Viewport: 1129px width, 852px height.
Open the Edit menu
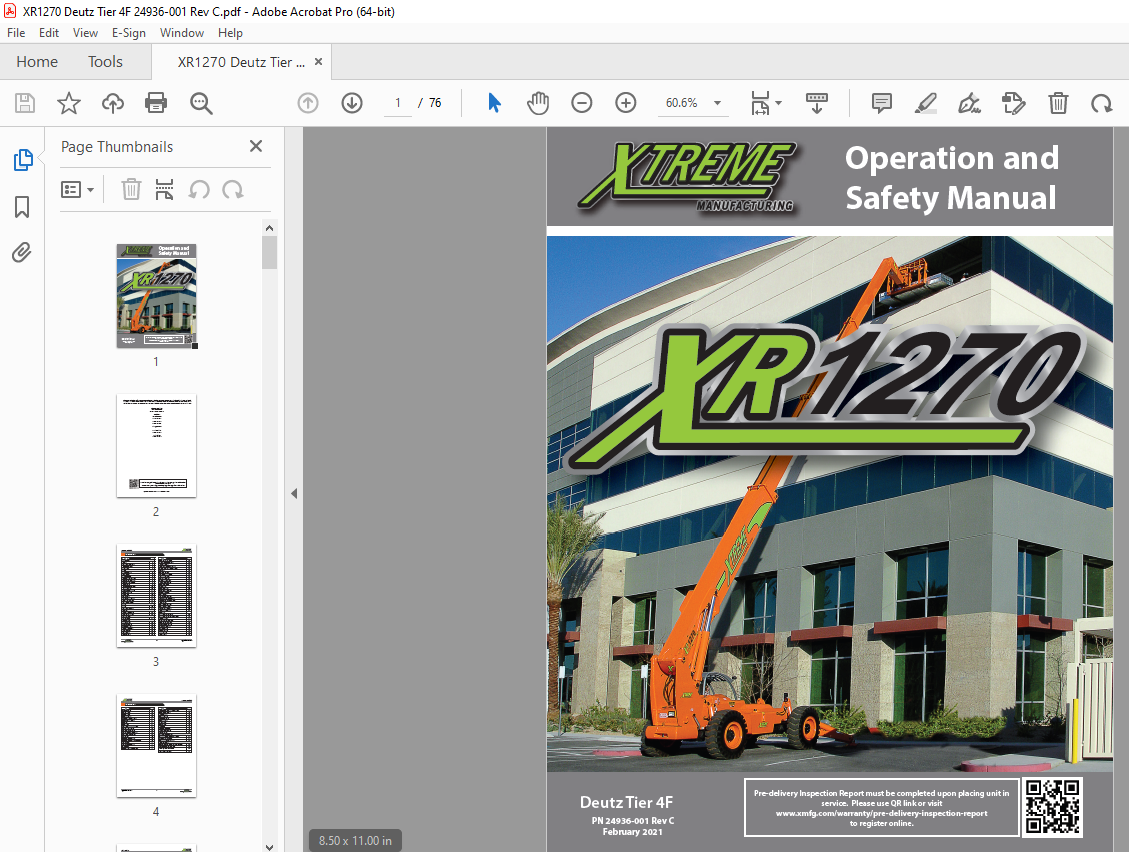pos(49,33)
